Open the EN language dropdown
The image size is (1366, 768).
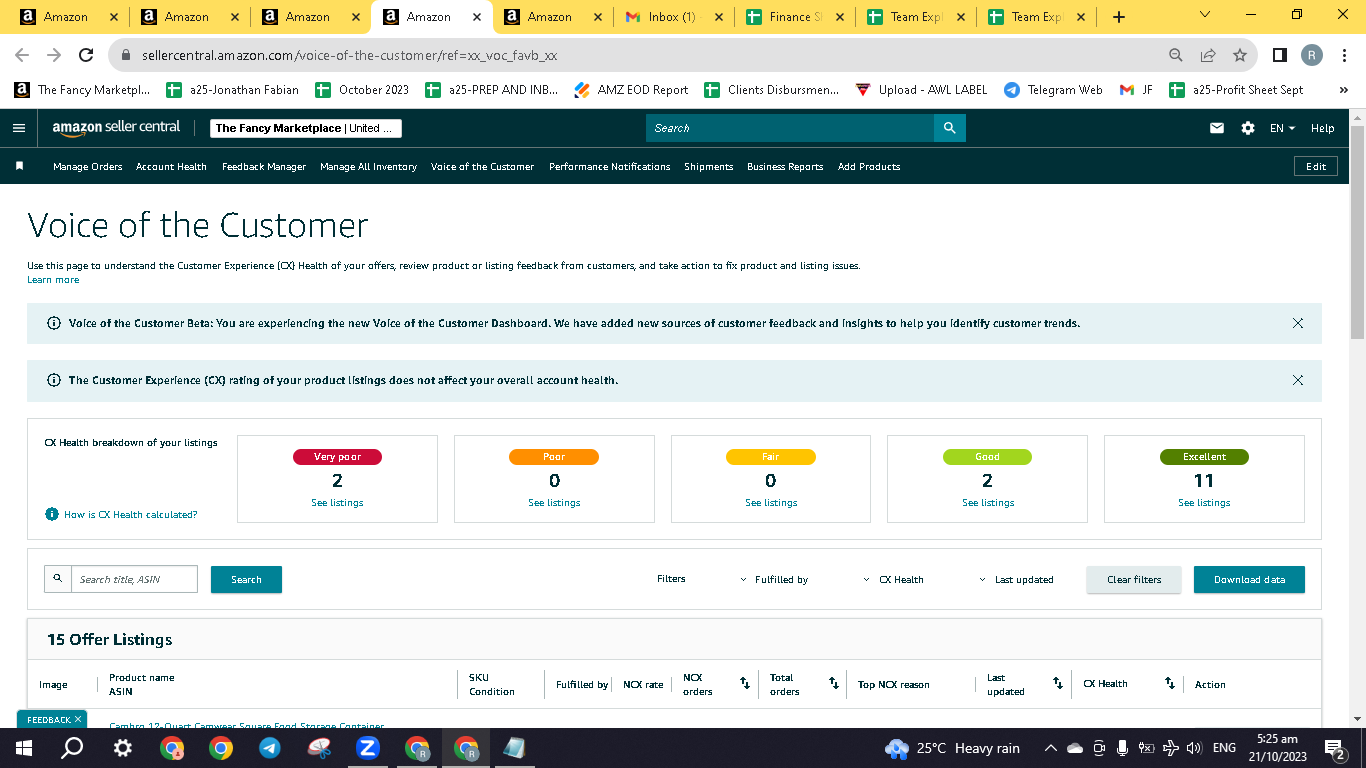[x=1283, y=128]
